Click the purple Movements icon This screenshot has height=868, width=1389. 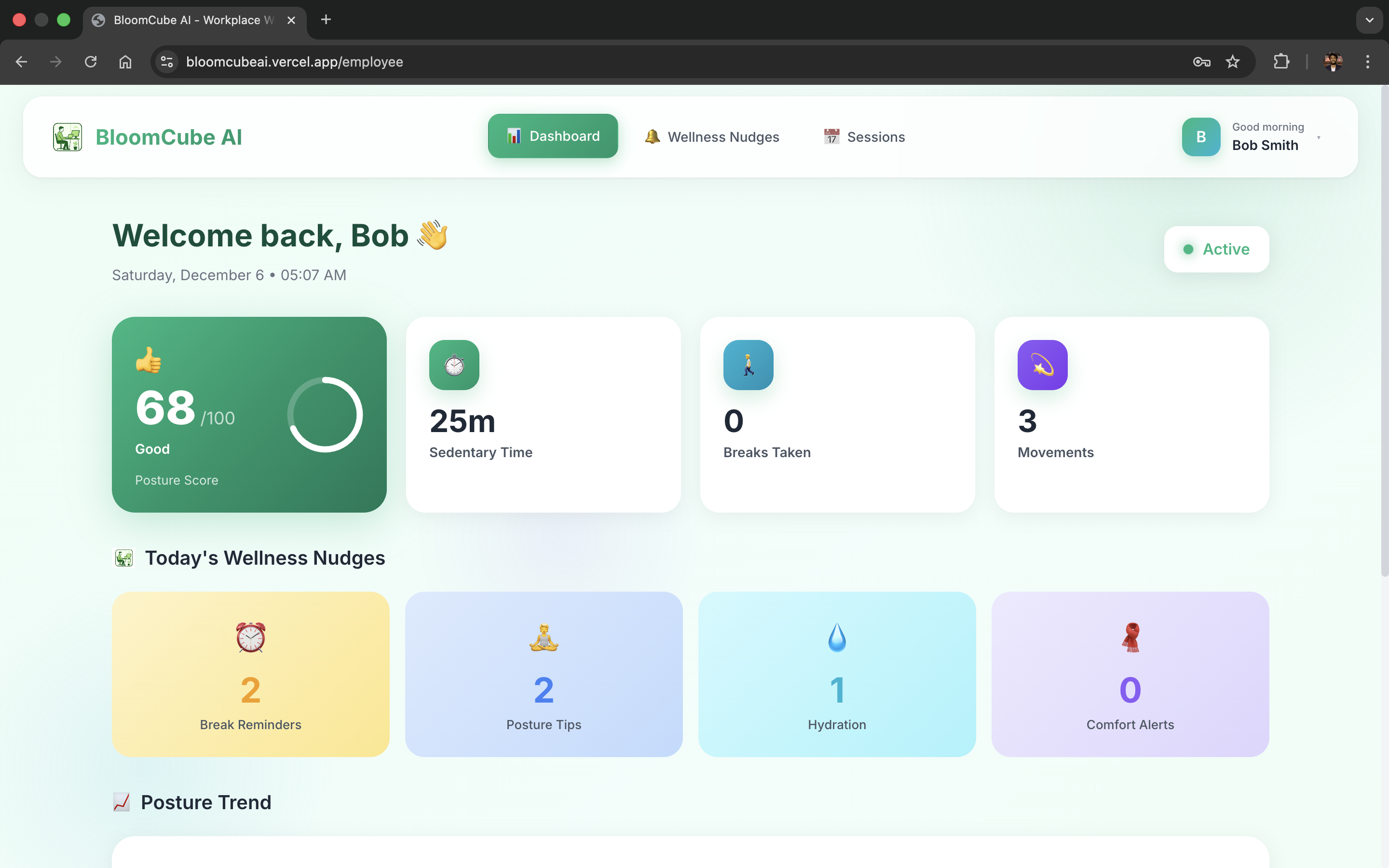tap(1042, 365)
